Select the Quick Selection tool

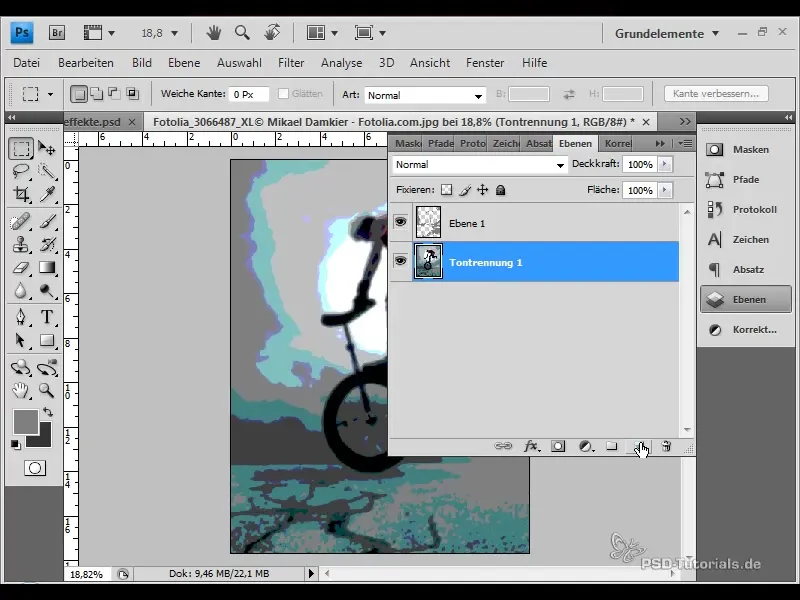click(x=47, y=171)
